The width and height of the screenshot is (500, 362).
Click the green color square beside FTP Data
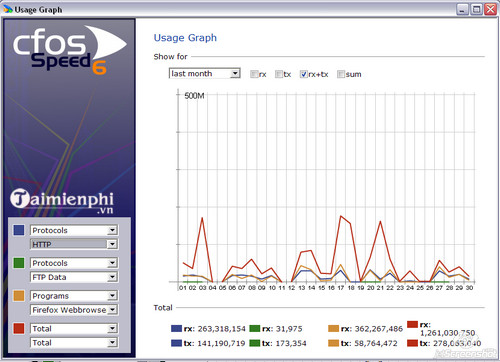(x=19, y=263)
